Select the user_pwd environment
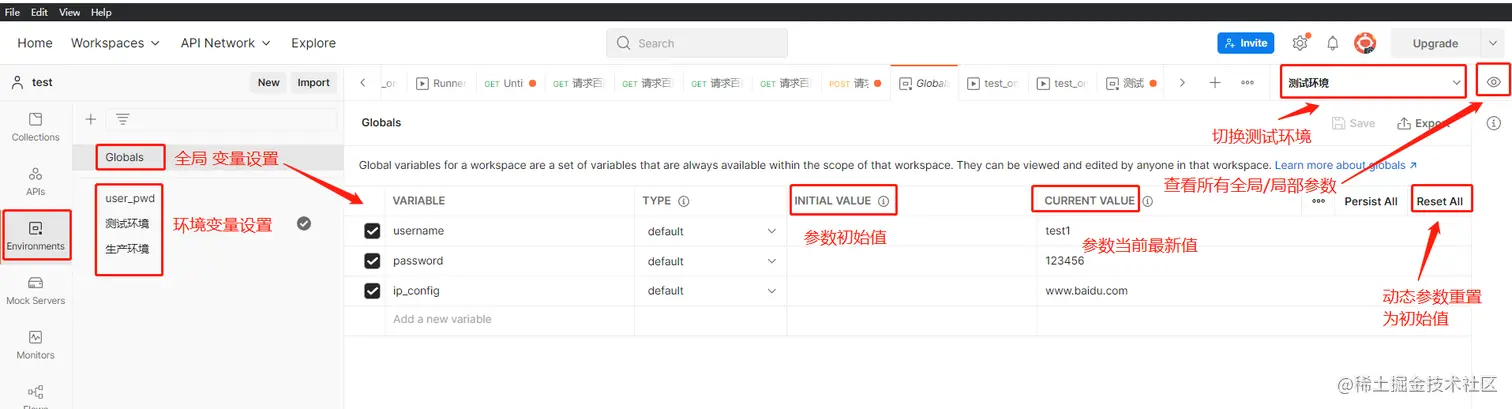The image size is (1512, 409). [130, 198]
